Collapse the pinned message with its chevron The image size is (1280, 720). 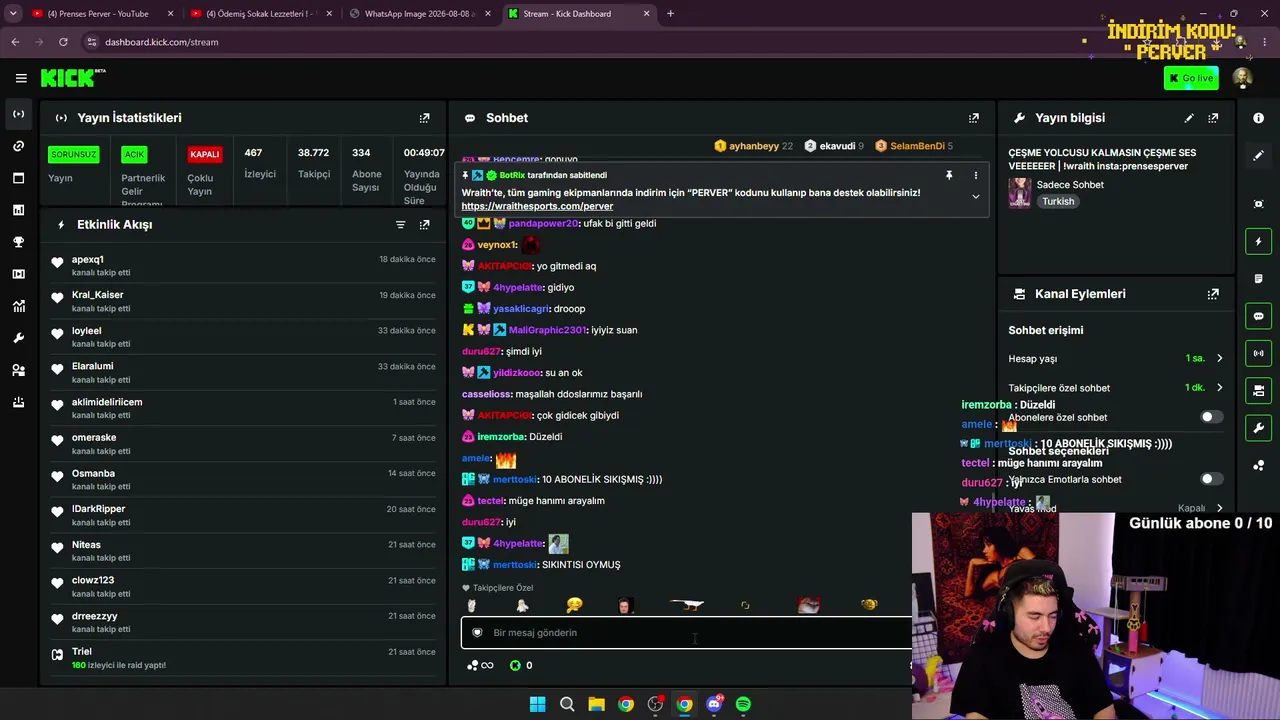pyautogui.click(x=976, y=196)
